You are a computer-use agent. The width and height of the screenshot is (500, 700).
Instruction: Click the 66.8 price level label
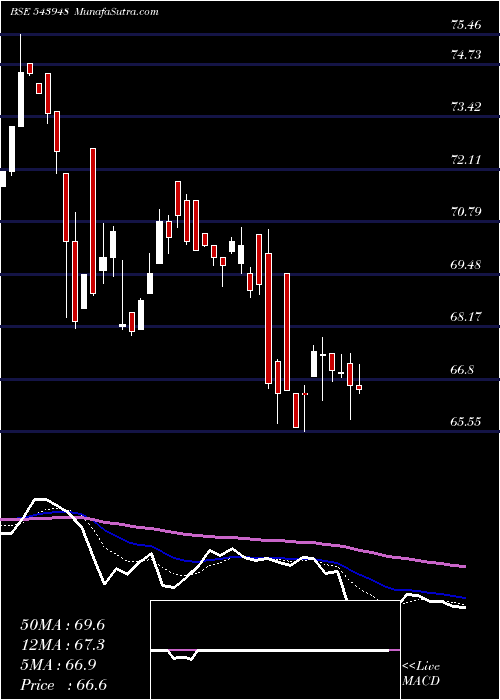pos(462,370)
